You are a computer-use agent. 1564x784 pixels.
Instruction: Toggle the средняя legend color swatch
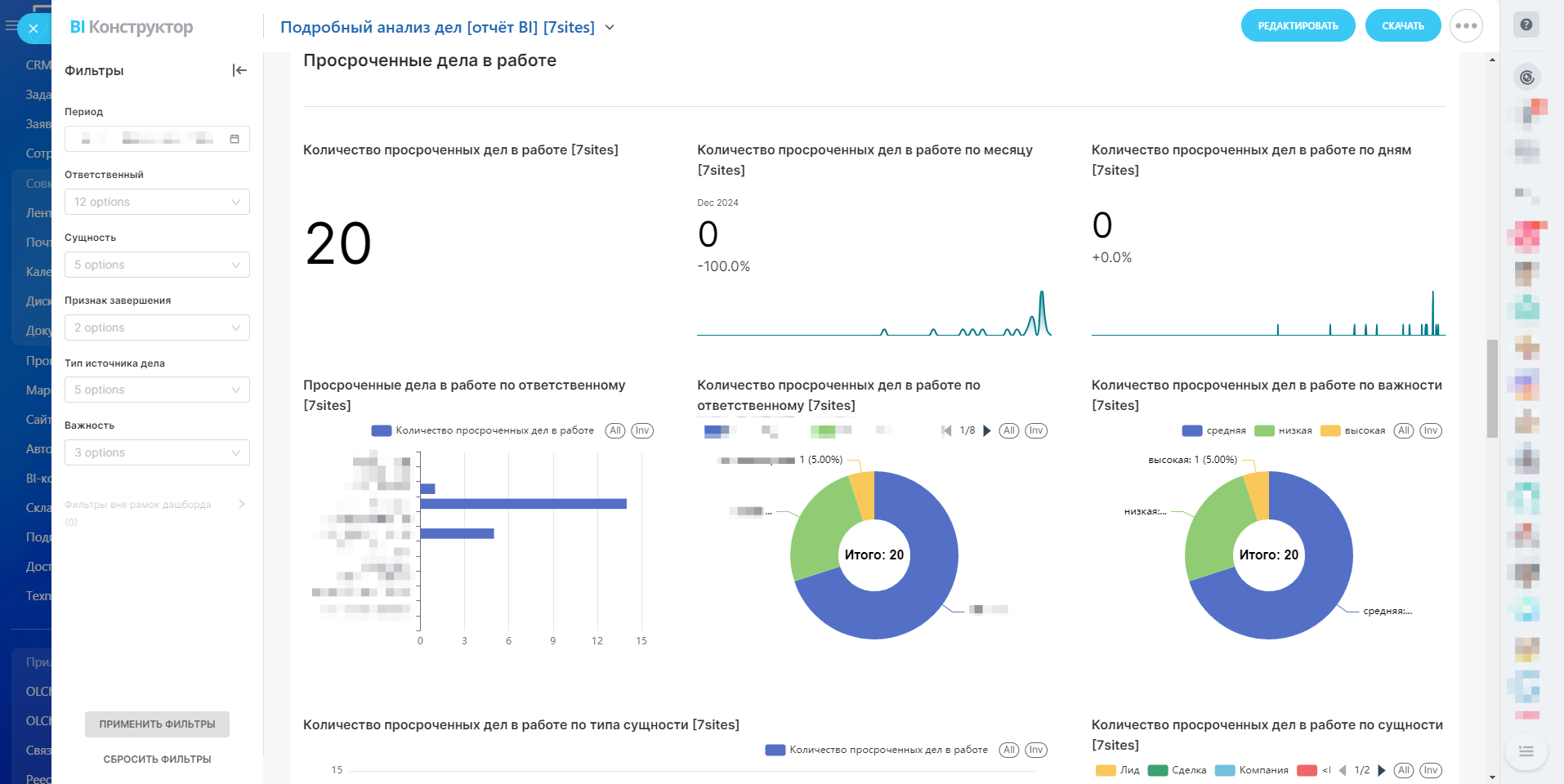pyautogui.click(x=1192, y=430)
